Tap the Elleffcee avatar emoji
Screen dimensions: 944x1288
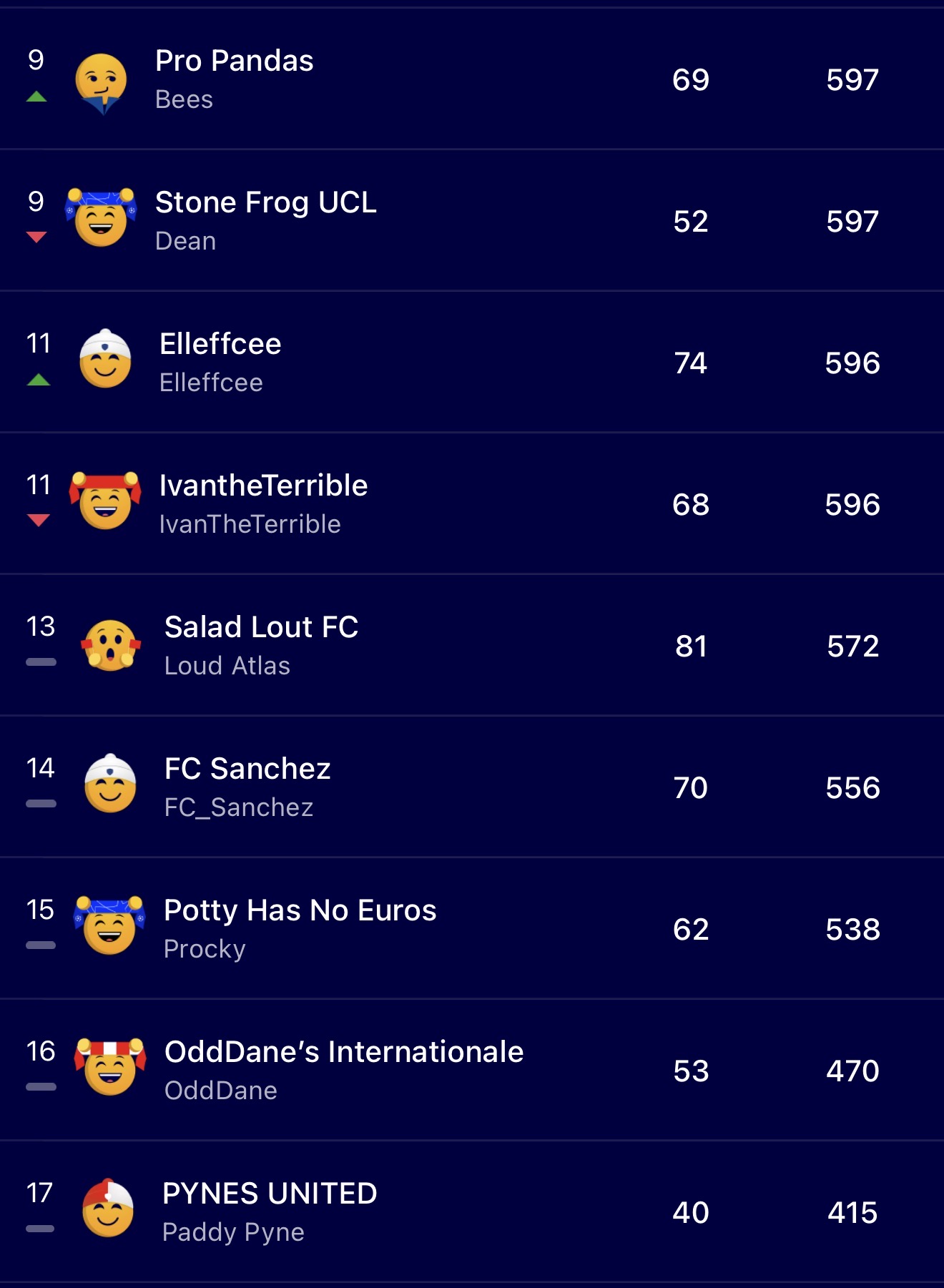tap(105, 359)
